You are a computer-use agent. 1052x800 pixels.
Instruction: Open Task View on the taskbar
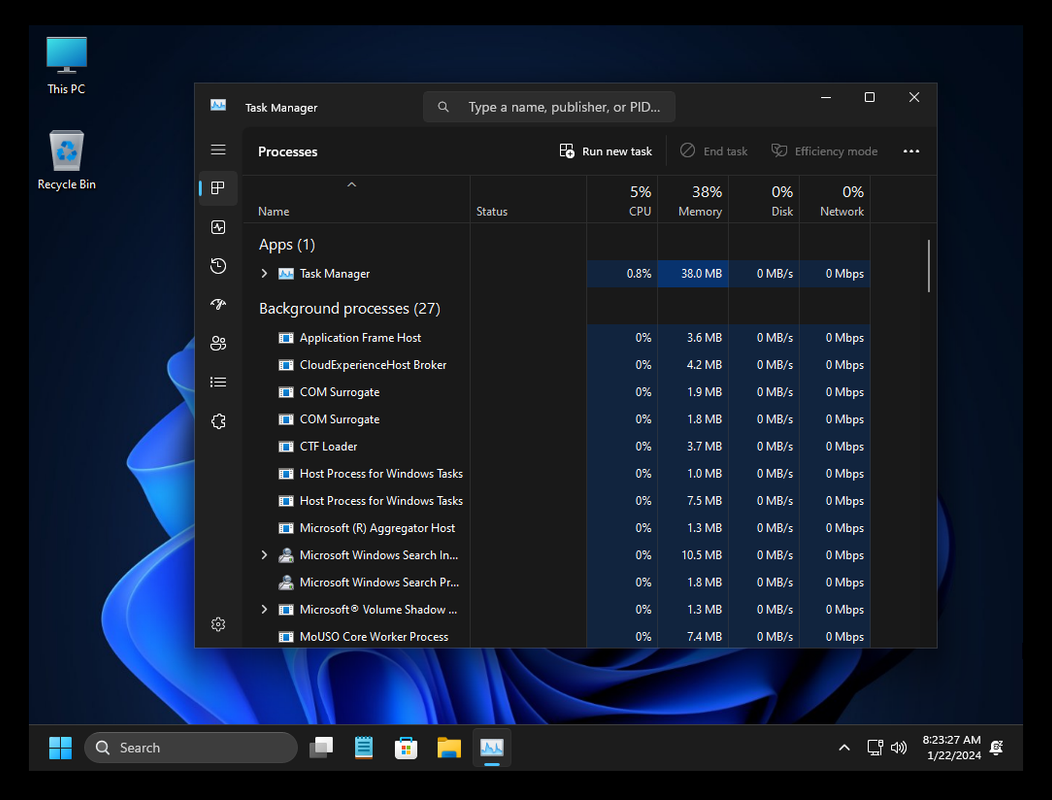[x=321, y=748]
